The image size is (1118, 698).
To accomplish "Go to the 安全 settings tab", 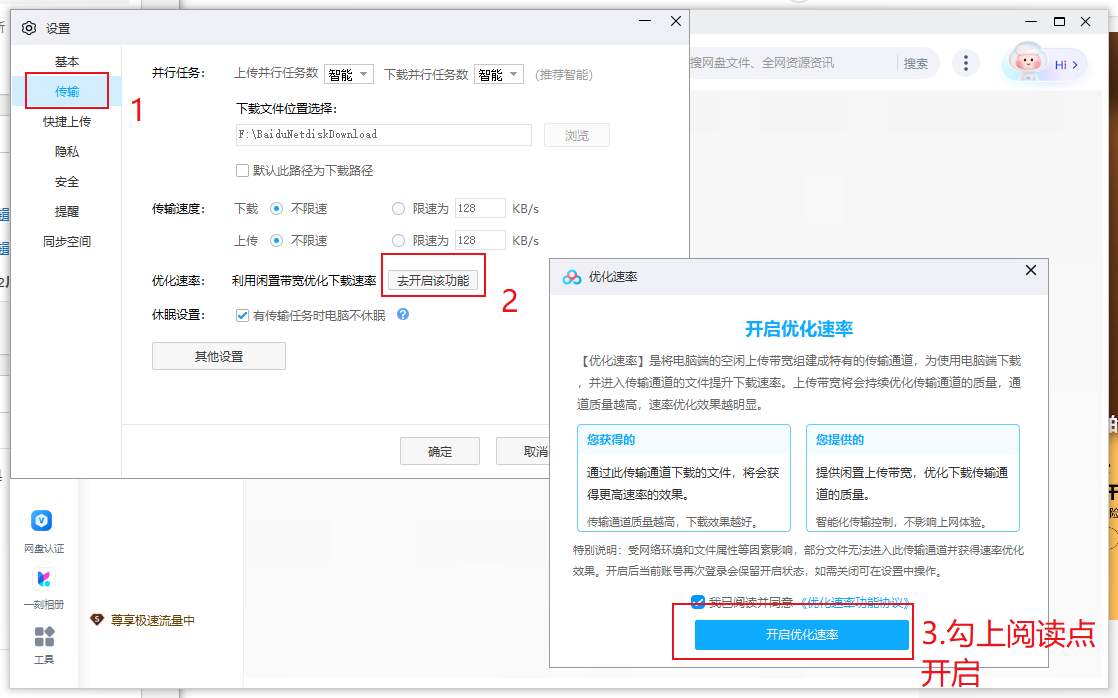I will [67, 182].
